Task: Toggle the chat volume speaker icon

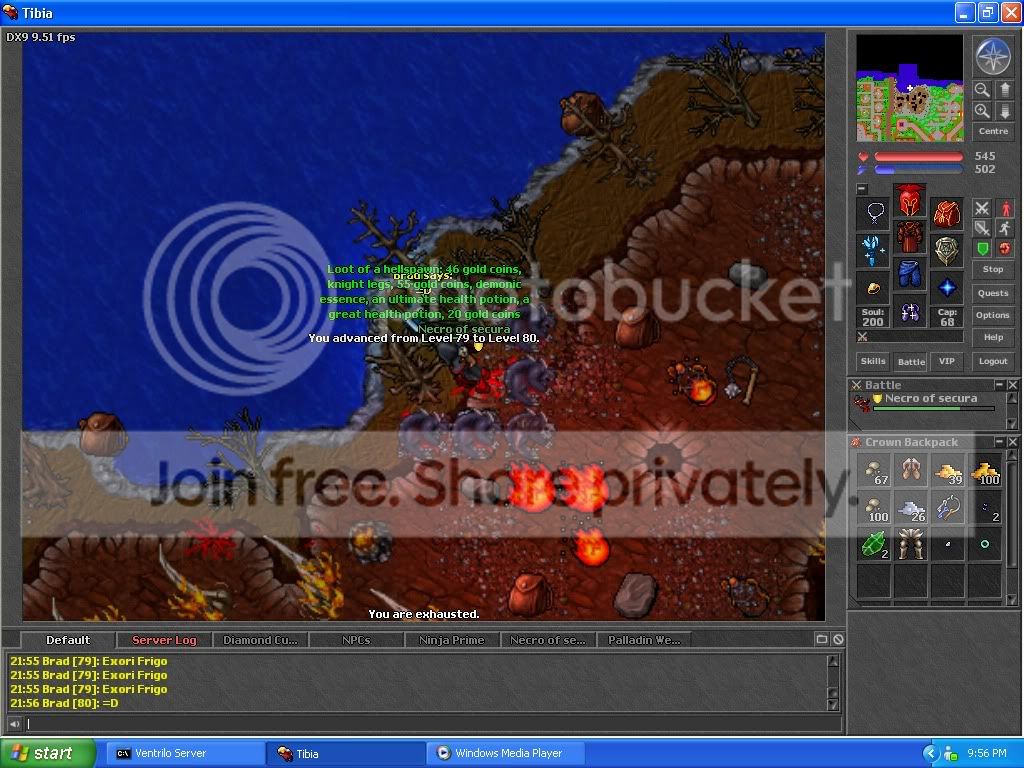Action: [14, 724]
